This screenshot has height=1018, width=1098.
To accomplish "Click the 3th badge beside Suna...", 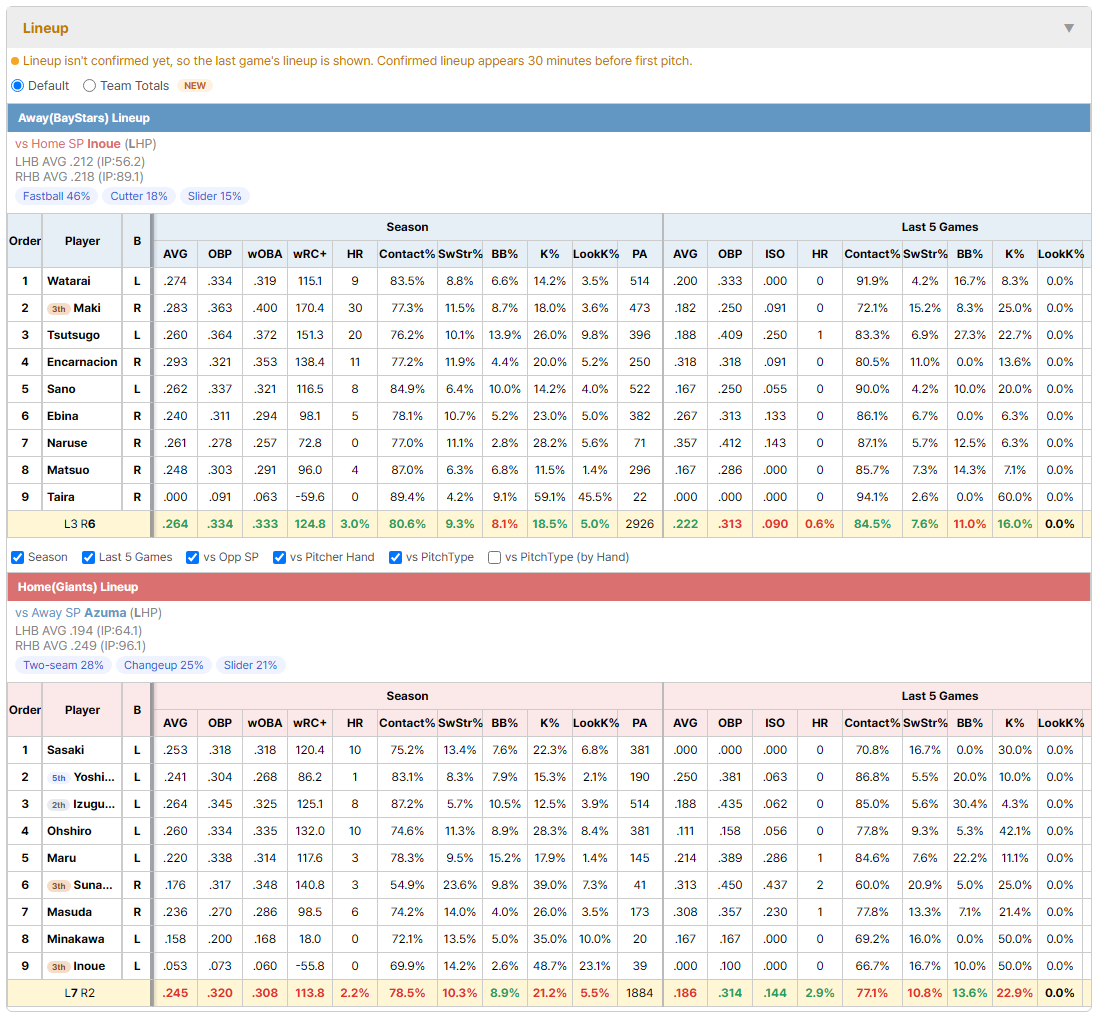I will (59, 886).
